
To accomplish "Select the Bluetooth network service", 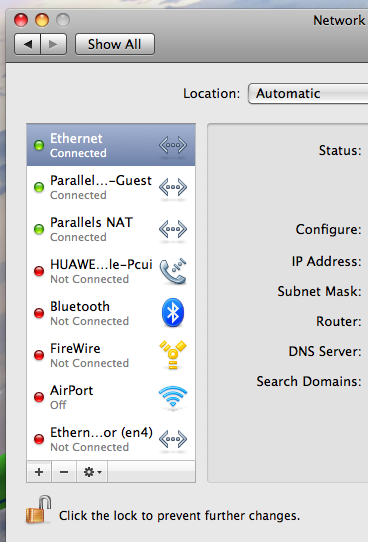I will tap(111, 313).
